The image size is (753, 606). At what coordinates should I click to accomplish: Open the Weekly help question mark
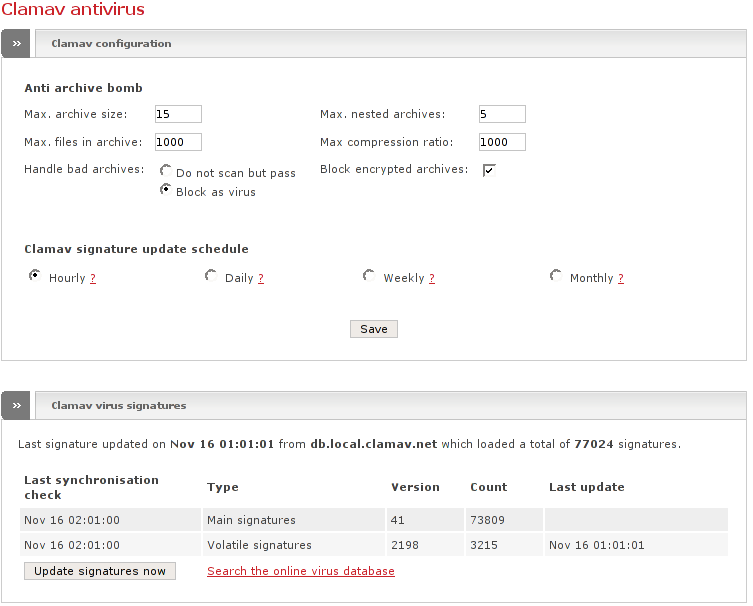[432, 278]
